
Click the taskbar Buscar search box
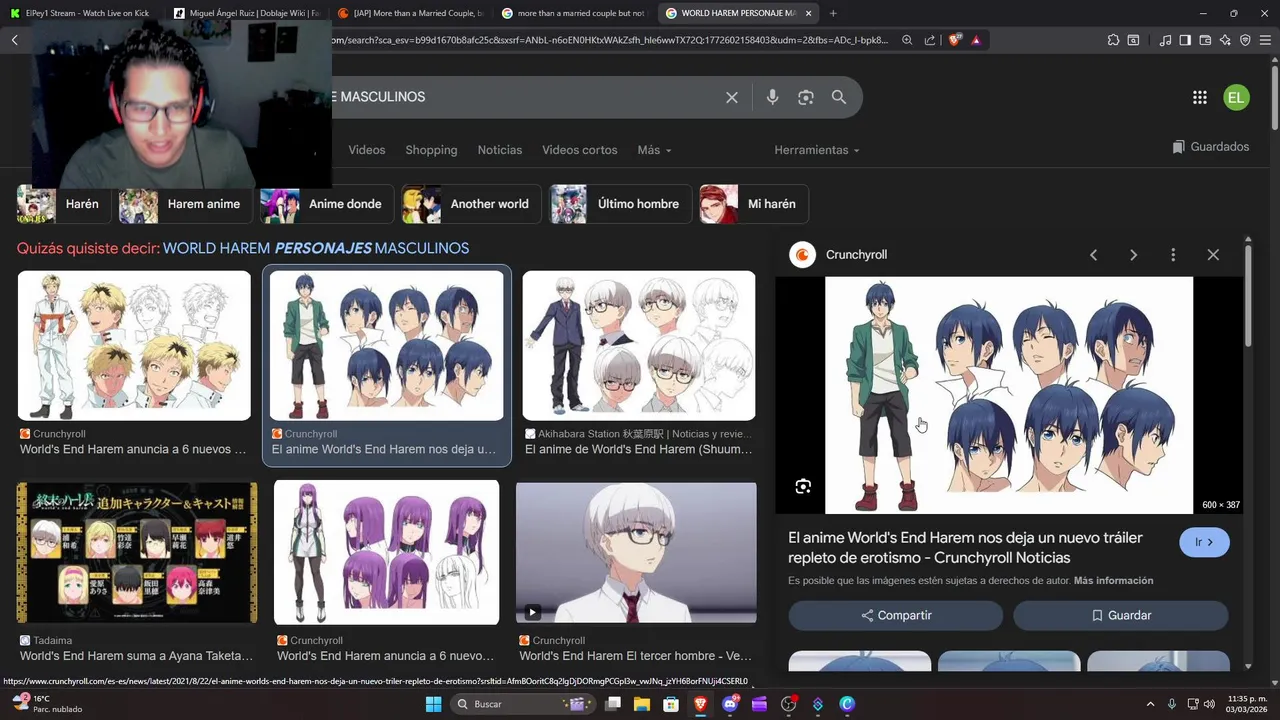(522, 704)
